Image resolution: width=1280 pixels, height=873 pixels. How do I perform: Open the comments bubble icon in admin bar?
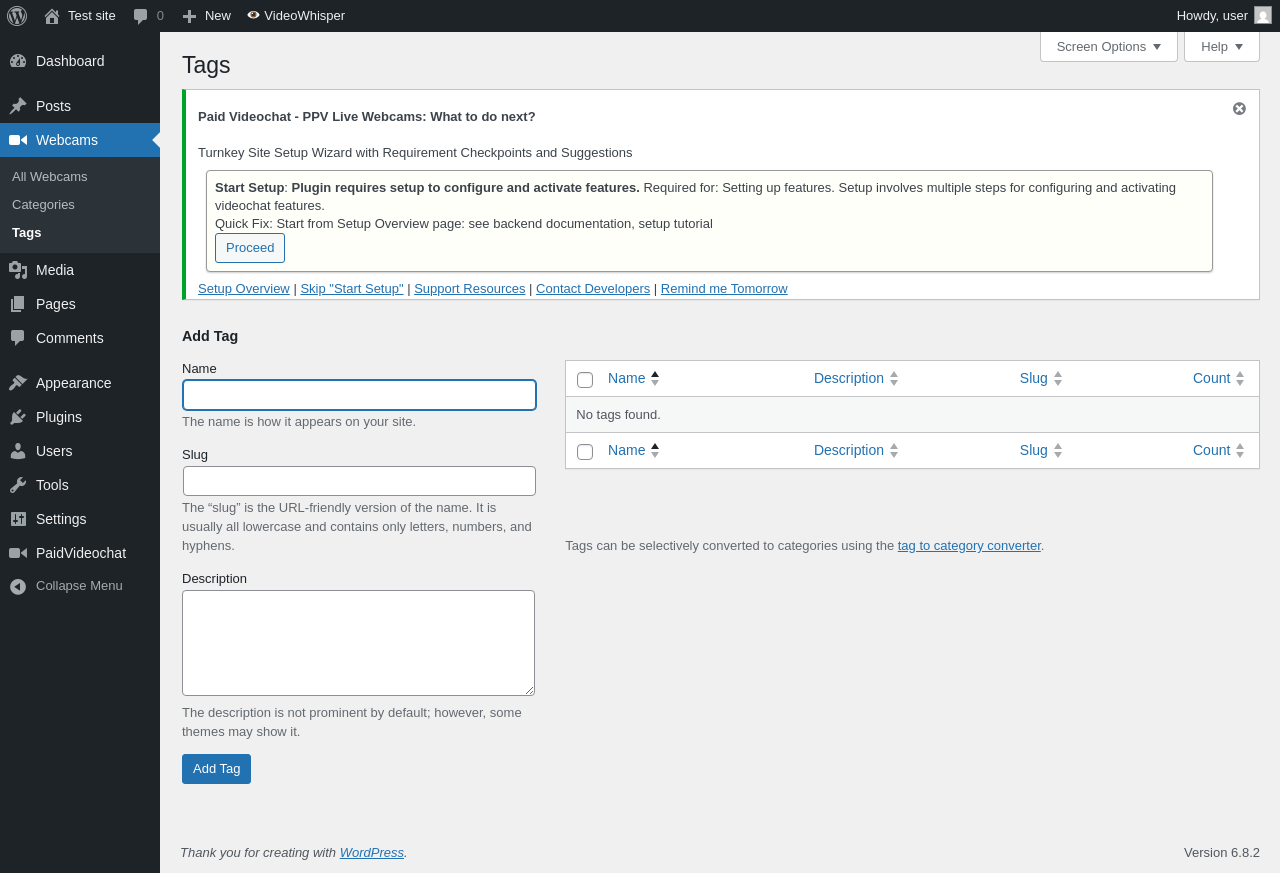[140, 16]
